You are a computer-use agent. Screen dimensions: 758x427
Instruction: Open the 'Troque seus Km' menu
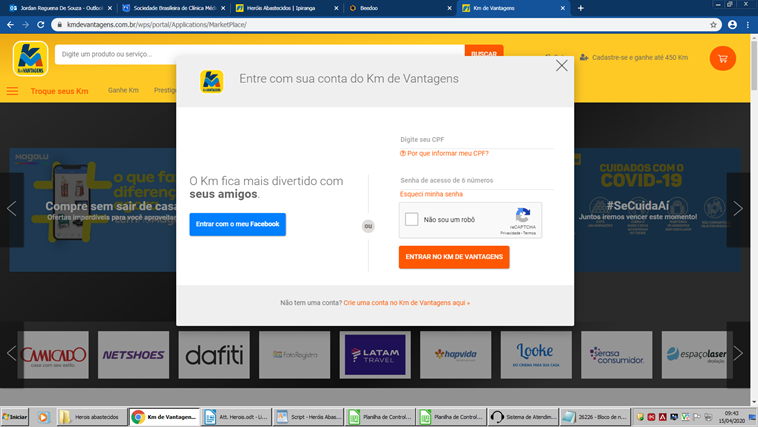[x=59, y=91]
